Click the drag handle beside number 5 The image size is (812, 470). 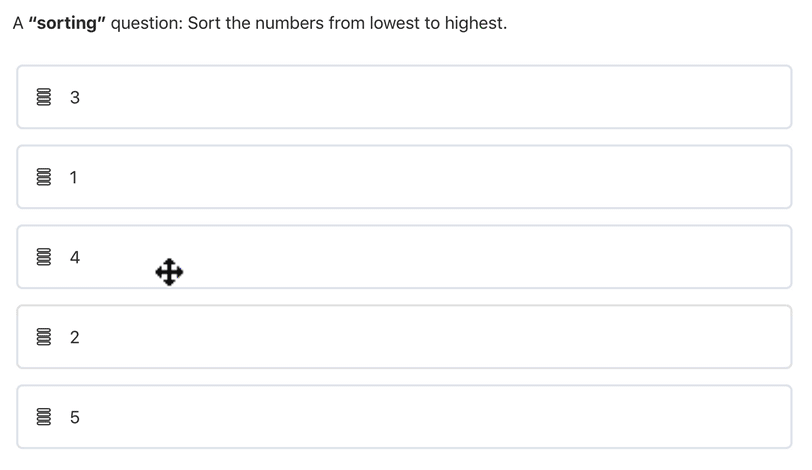click(x=43, y=418)
